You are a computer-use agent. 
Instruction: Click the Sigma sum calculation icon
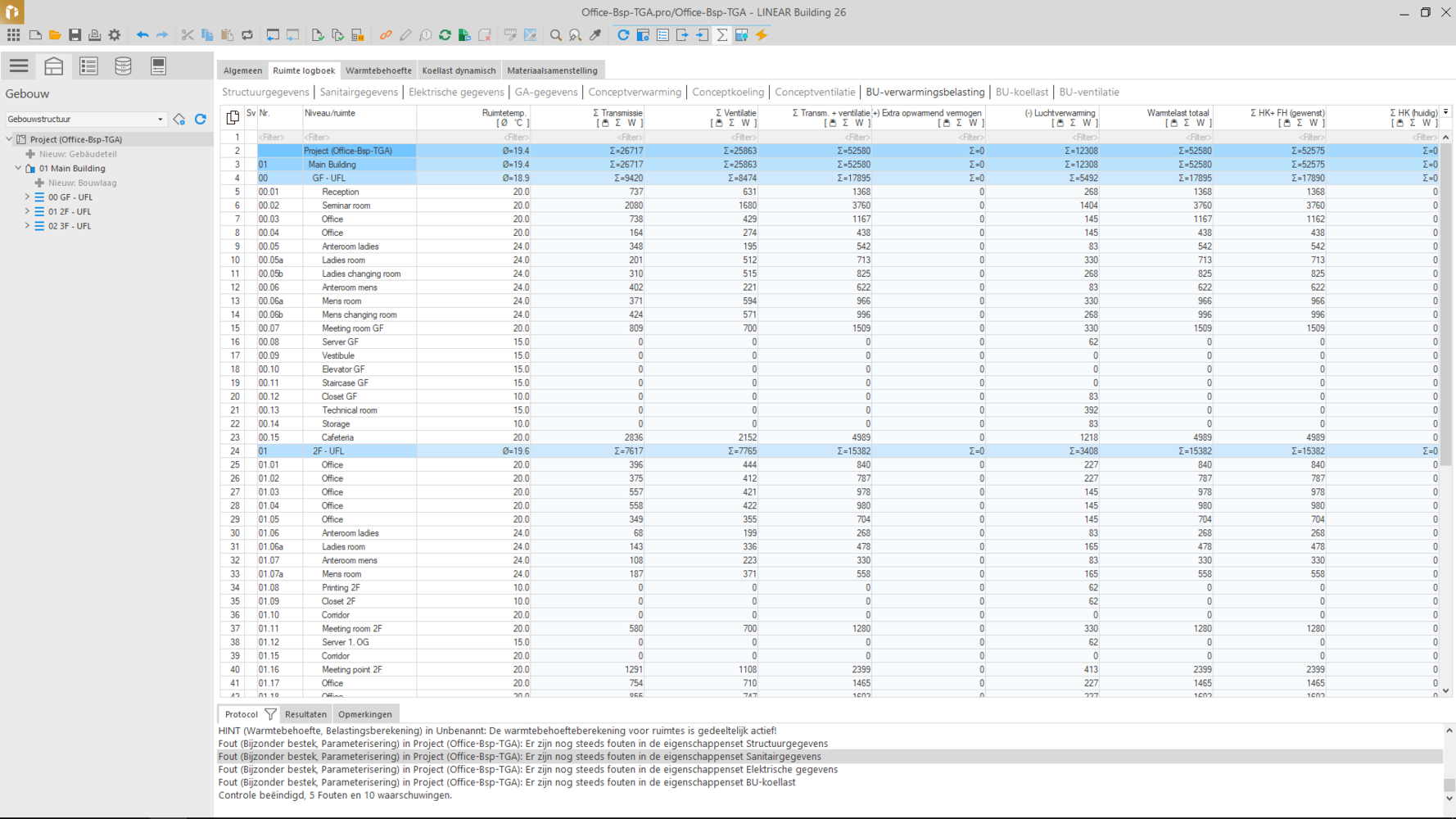(x=722, y=35)
